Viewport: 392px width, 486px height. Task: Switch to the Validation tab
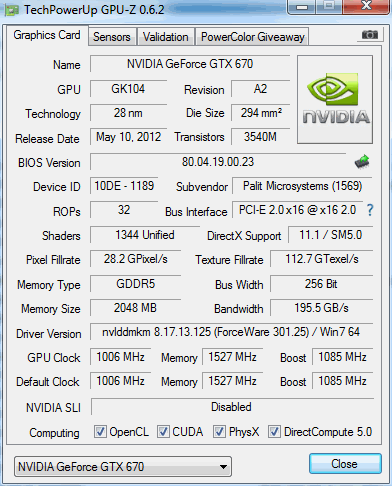click(x=166, y=37)
